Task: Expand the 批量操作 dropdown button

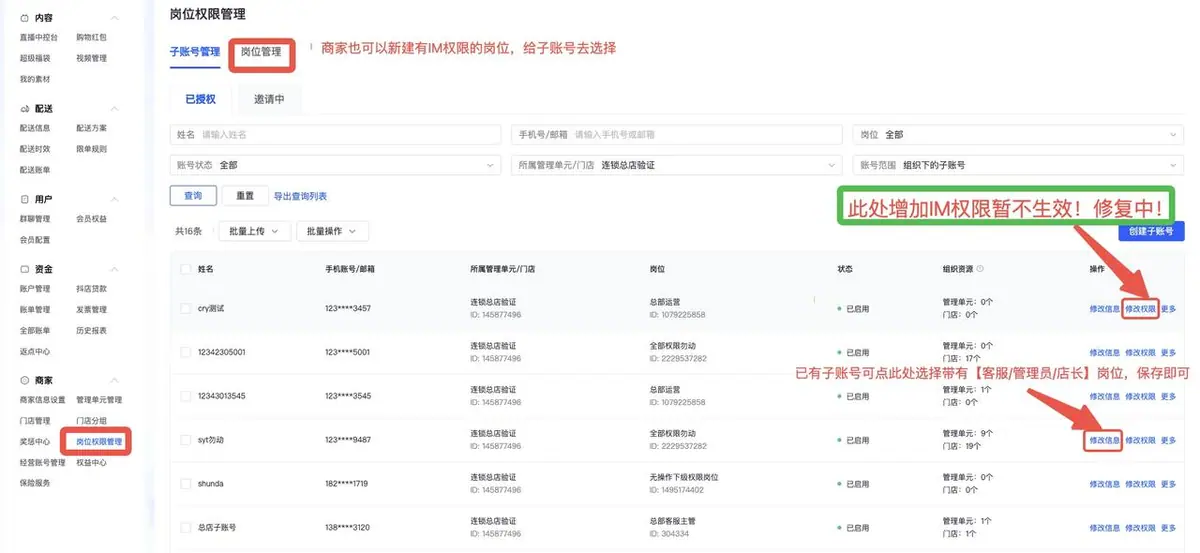Action: pos(332,231)
